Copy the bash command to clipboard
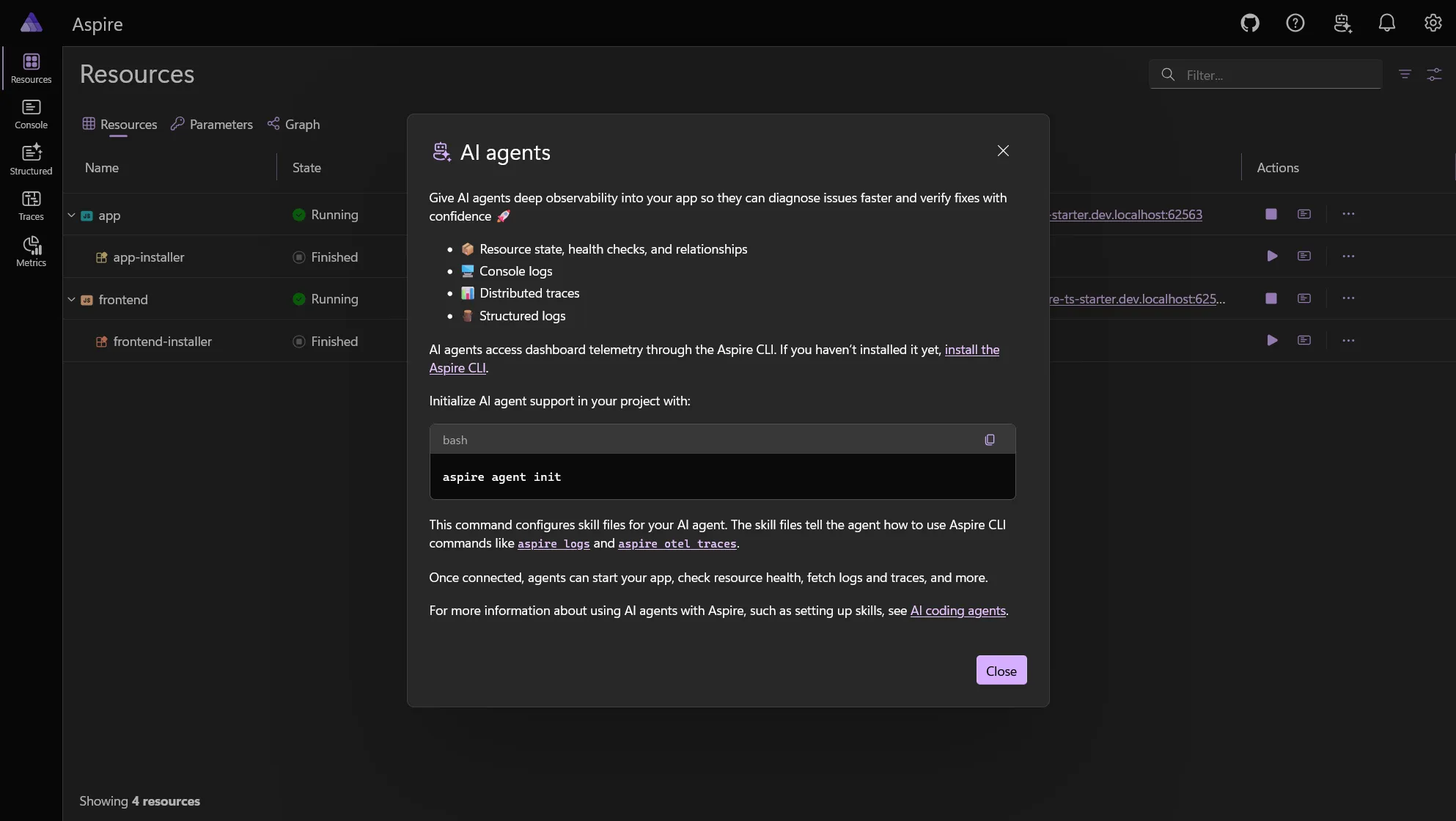This screenshot has height=821, width=1456. click(990, 440)
